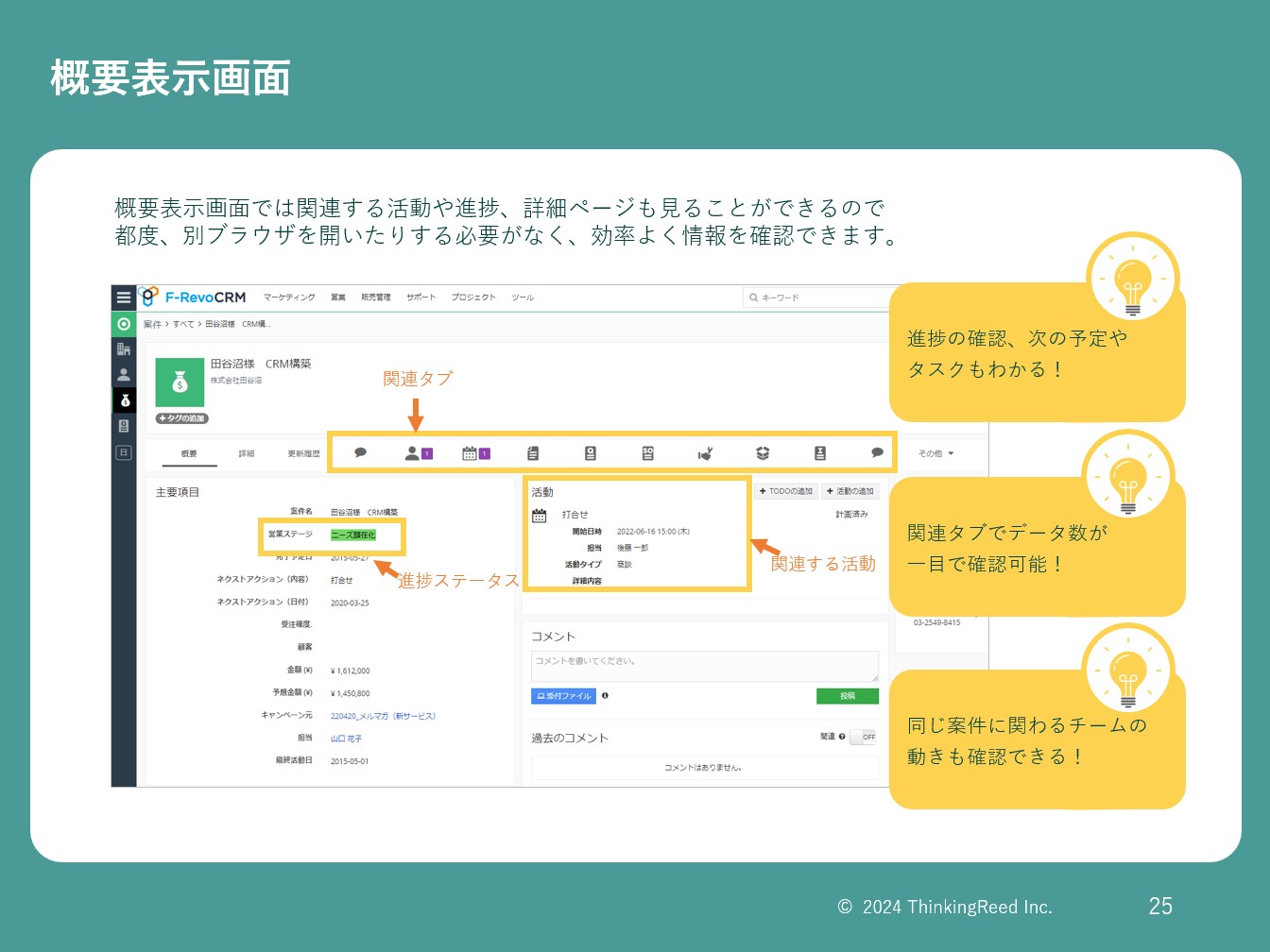This screenshot has height=952, width=1270.
Task: Click the すべて breadcrumb link
Action: click(x=183, y=324)
